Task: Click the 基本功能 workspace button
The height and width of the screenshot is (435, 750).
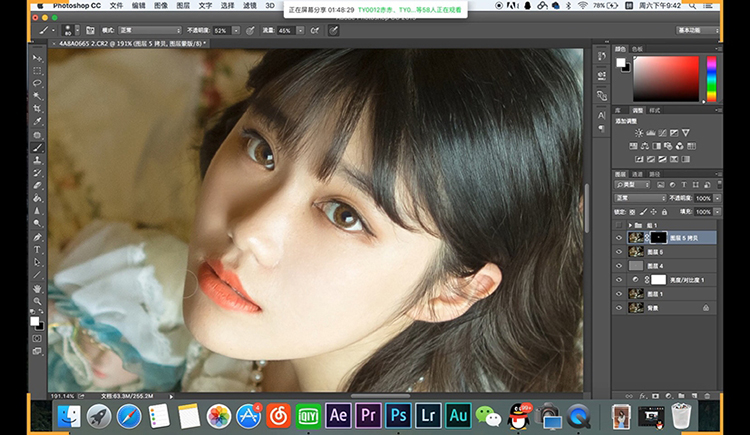Action: [x=697, y=30]
